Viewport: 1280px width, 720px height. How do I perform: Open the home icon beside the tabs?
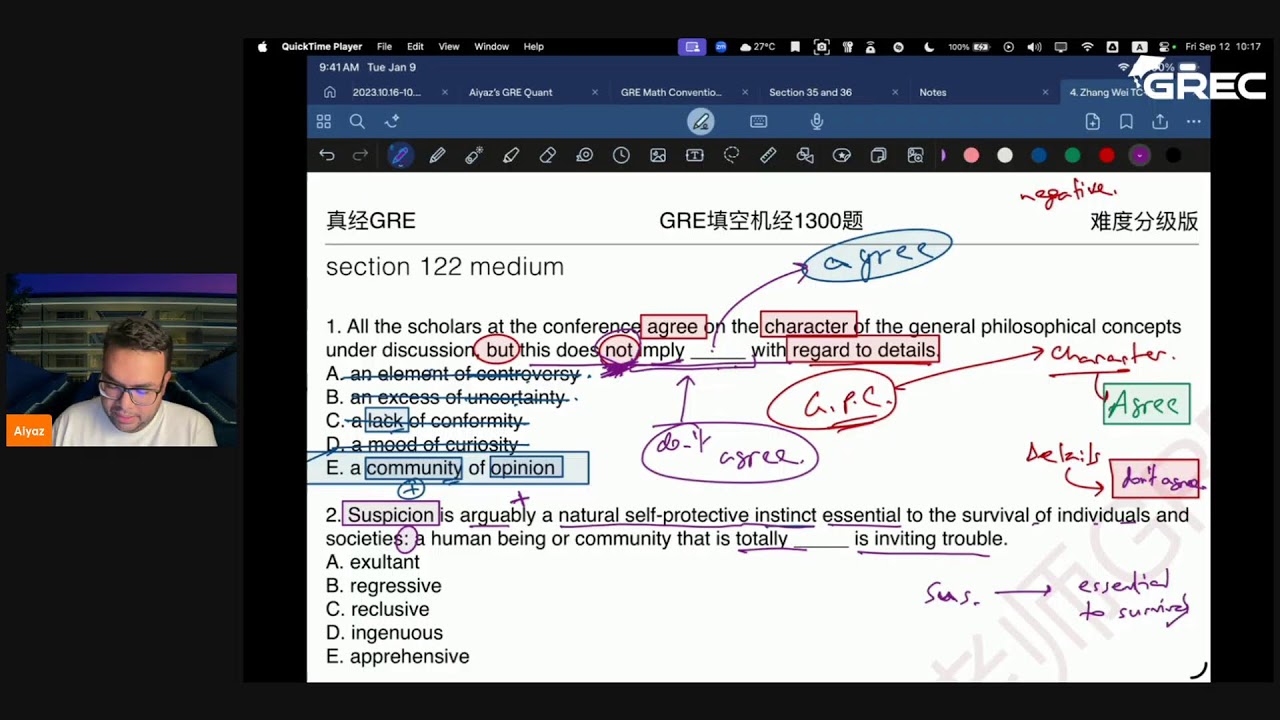[x=330, y=92]
